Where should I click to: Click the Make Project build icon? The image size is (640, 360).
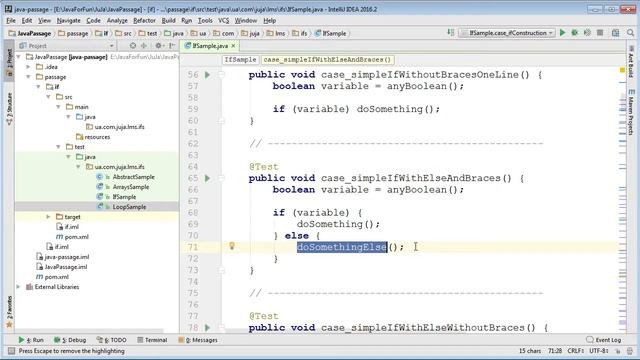pos(451,33)
